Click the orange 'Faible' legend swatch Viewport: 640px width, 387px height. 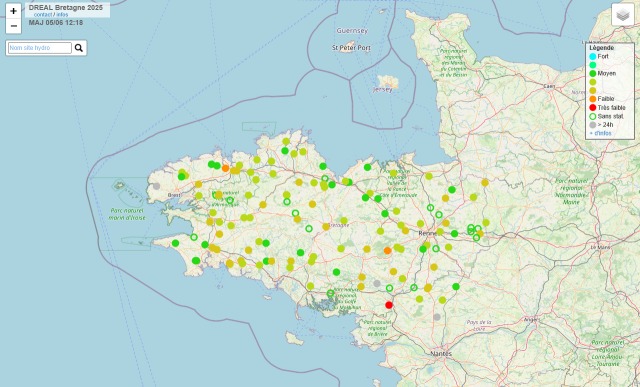[593, 99]
